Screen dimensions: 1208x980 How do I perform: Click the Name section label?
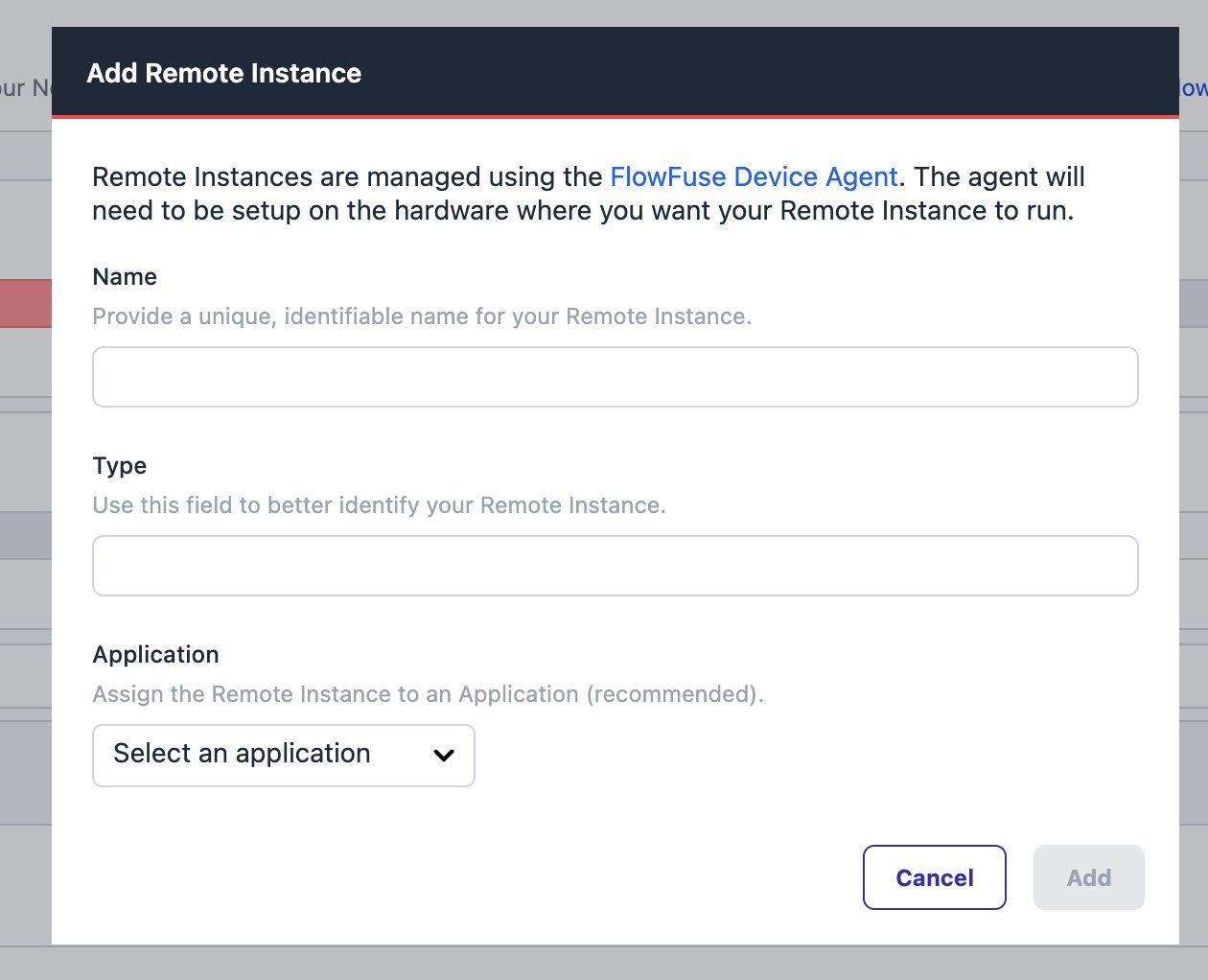(x=125, y=276)
